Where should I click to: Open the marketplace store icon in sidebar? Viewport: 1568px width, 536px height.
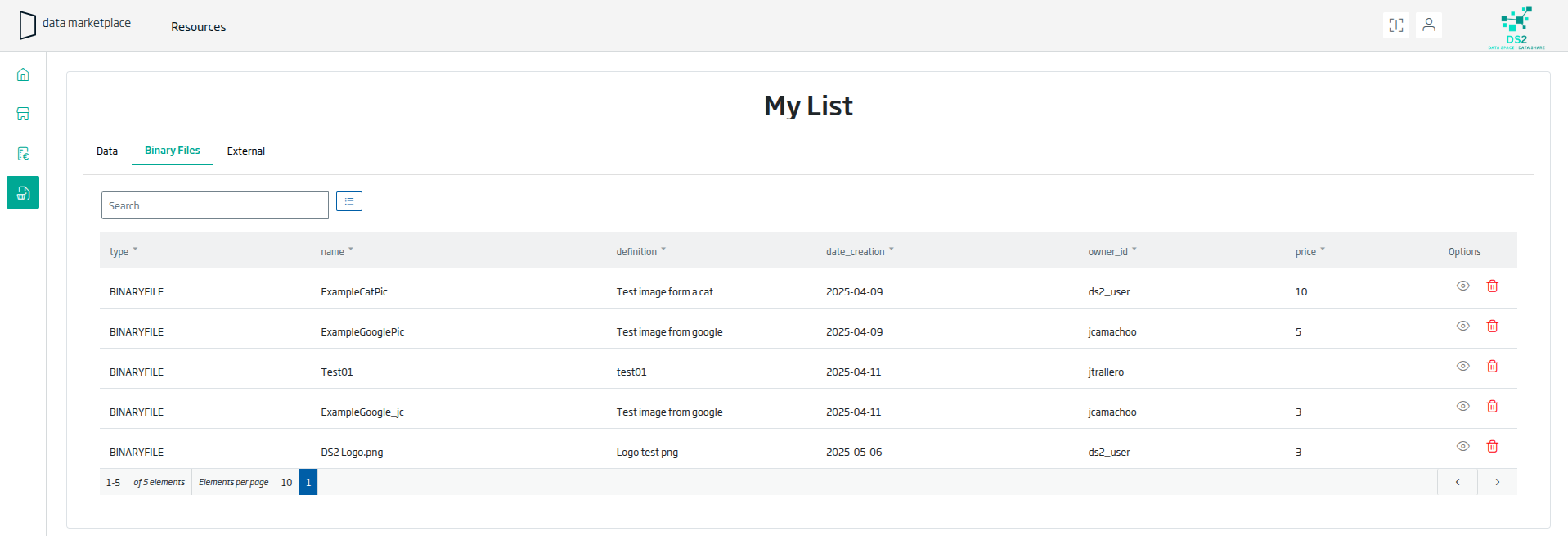click(23, 114)
